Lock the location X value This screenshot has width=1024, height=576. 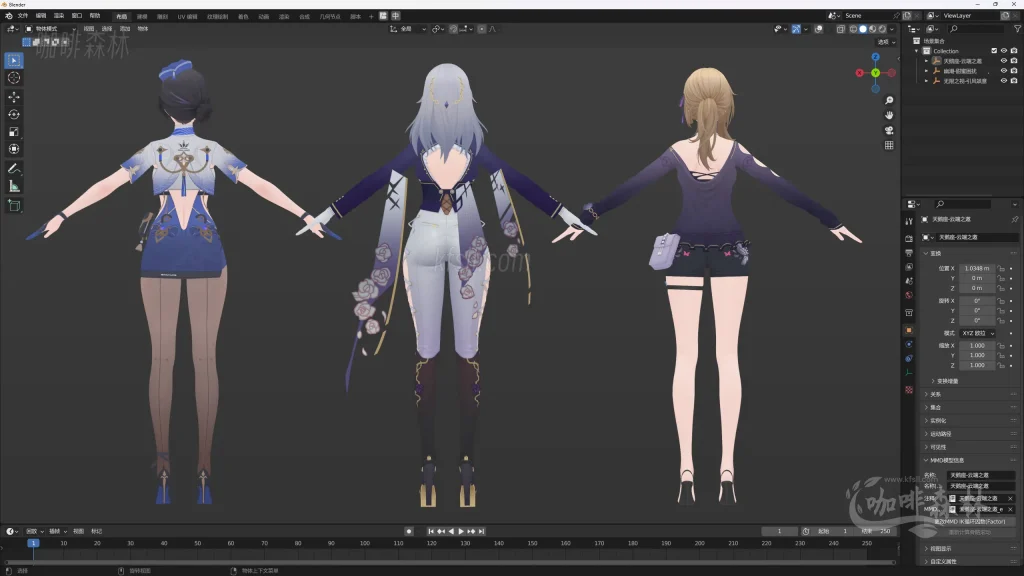pyautogui.click(x=1001, y=268)
